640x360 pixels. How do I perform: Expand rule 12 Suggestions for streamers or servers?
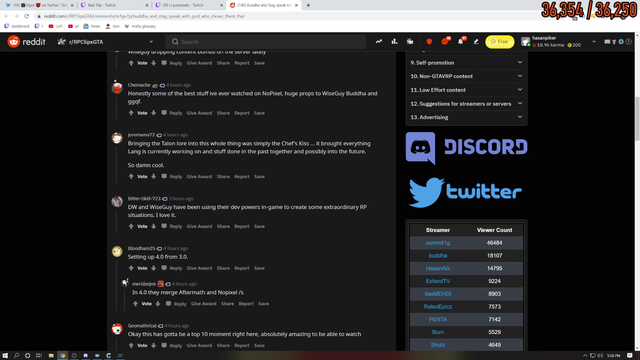pos(466,104)
